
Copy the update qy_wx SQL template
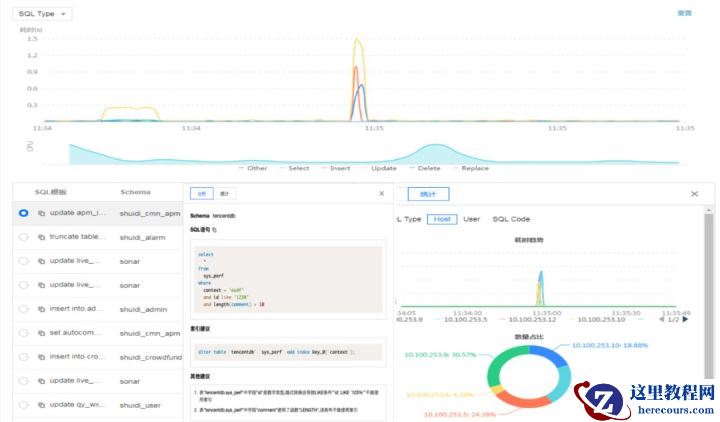click(x=41, y=405)
